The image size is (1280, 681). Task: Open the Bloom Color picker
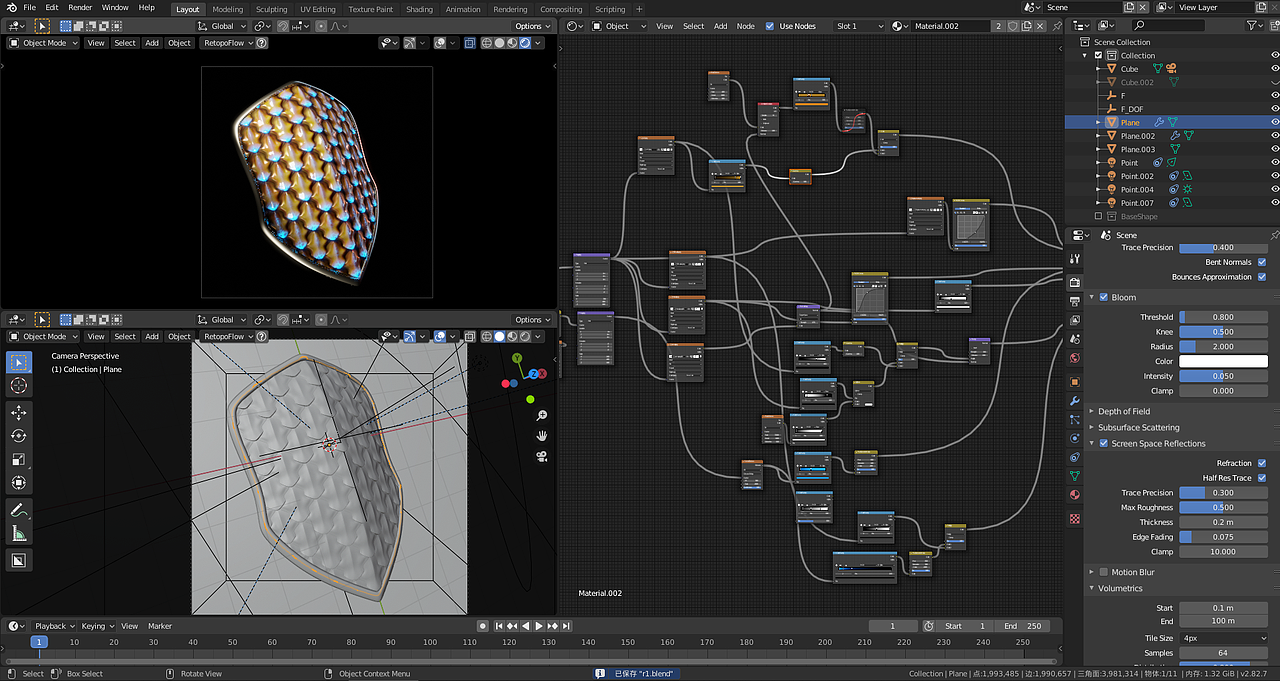(1222, 361)
